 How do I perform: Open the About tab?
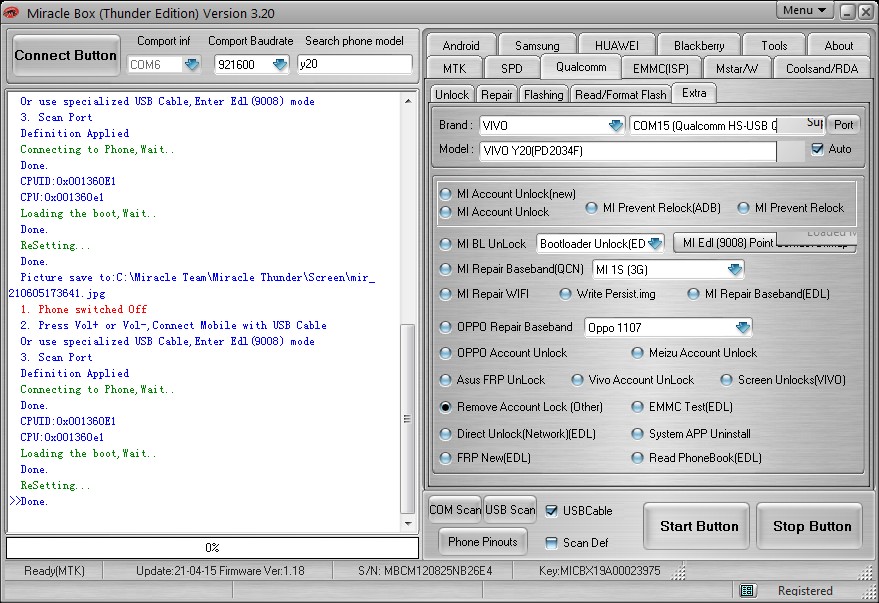tap(839, 45)
